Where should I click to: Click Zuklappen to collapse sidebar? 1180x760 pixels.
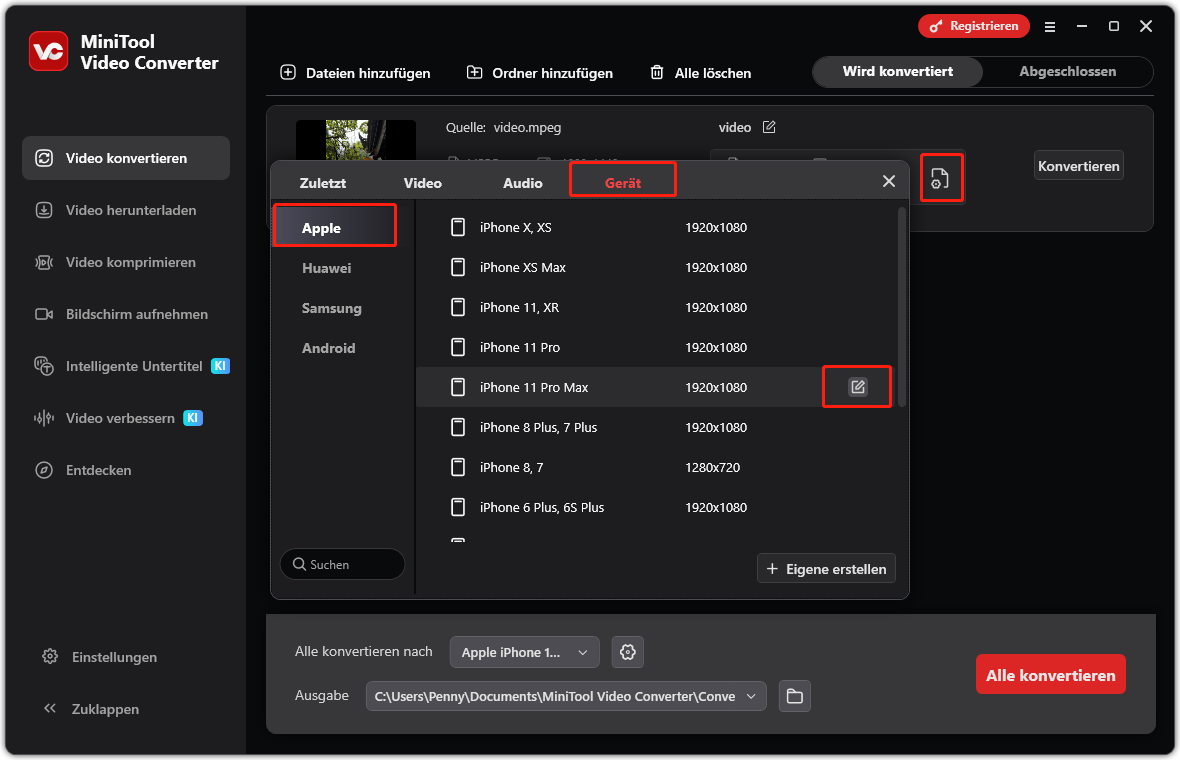click(91, 709)
